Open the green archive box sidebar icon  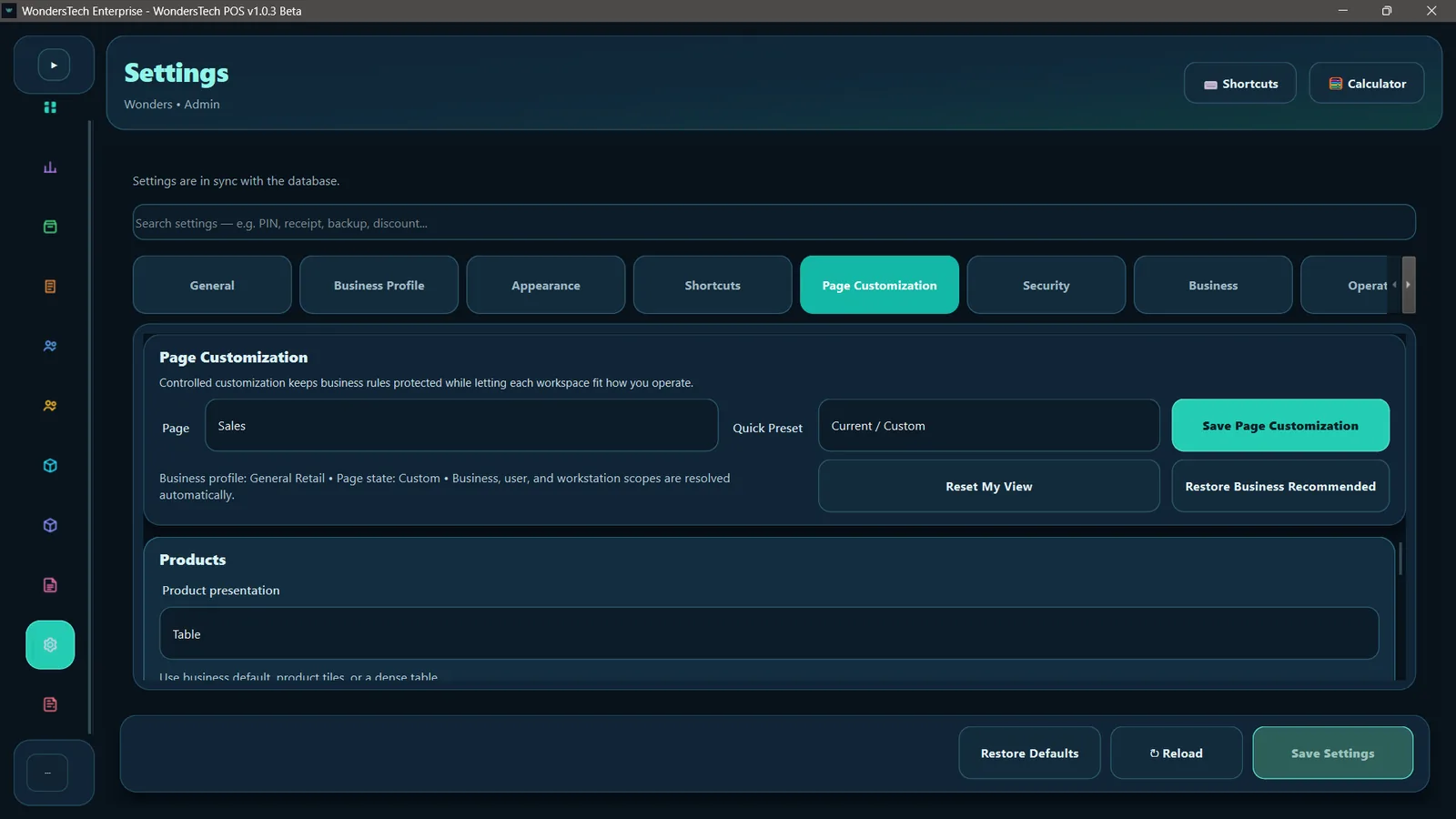[x=50, y=227]
